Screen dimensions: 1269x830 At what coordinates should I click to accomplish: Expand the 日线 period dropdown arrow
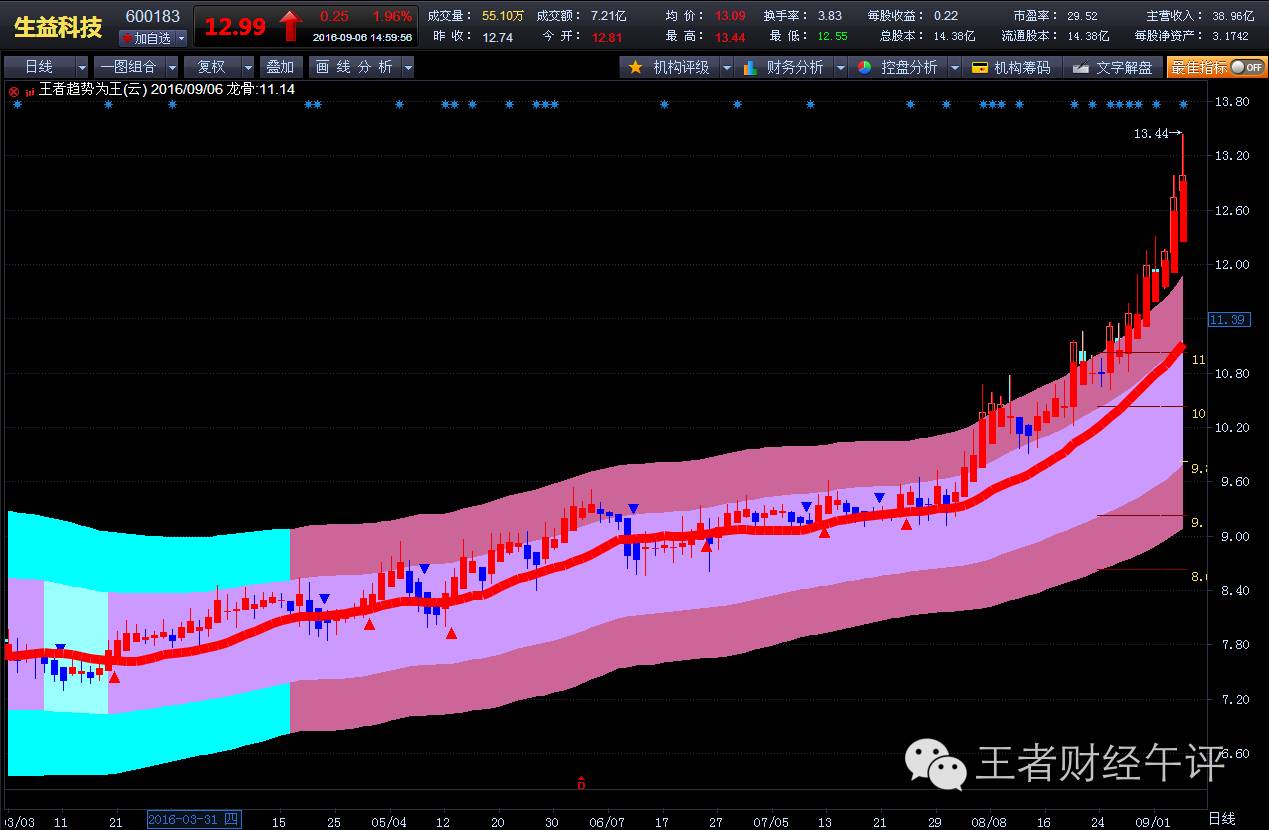point(81,67)
